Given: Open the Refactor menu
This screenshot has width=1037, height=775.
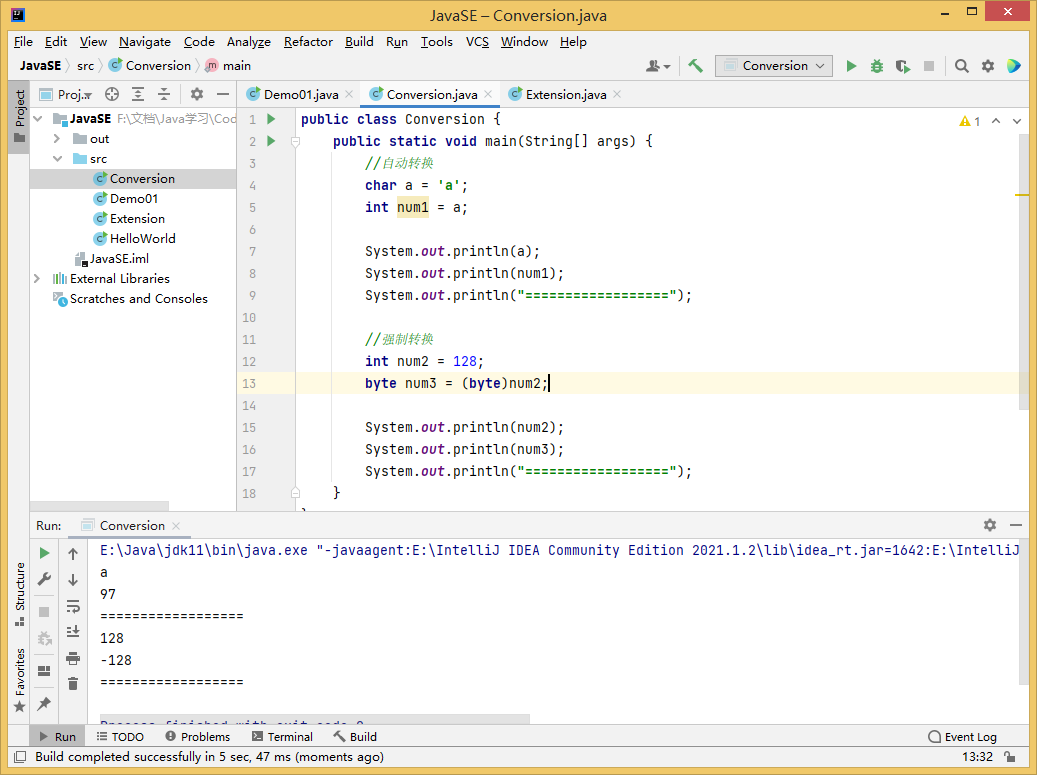Looking at the screenshot, I should [x=308, y=42].
